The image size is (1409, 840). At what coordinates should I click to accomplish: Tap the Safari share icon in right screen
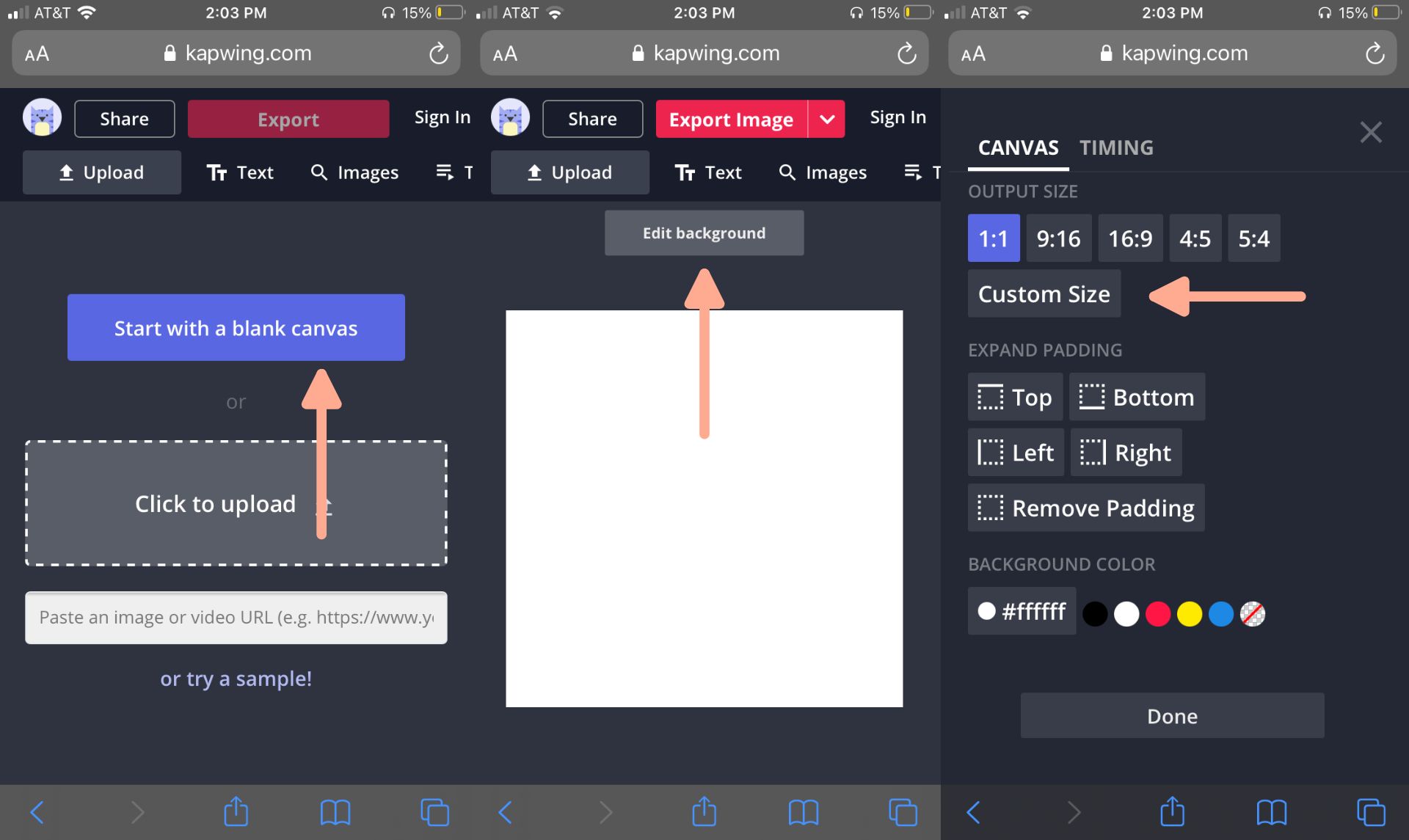(x=1172, y=811)
